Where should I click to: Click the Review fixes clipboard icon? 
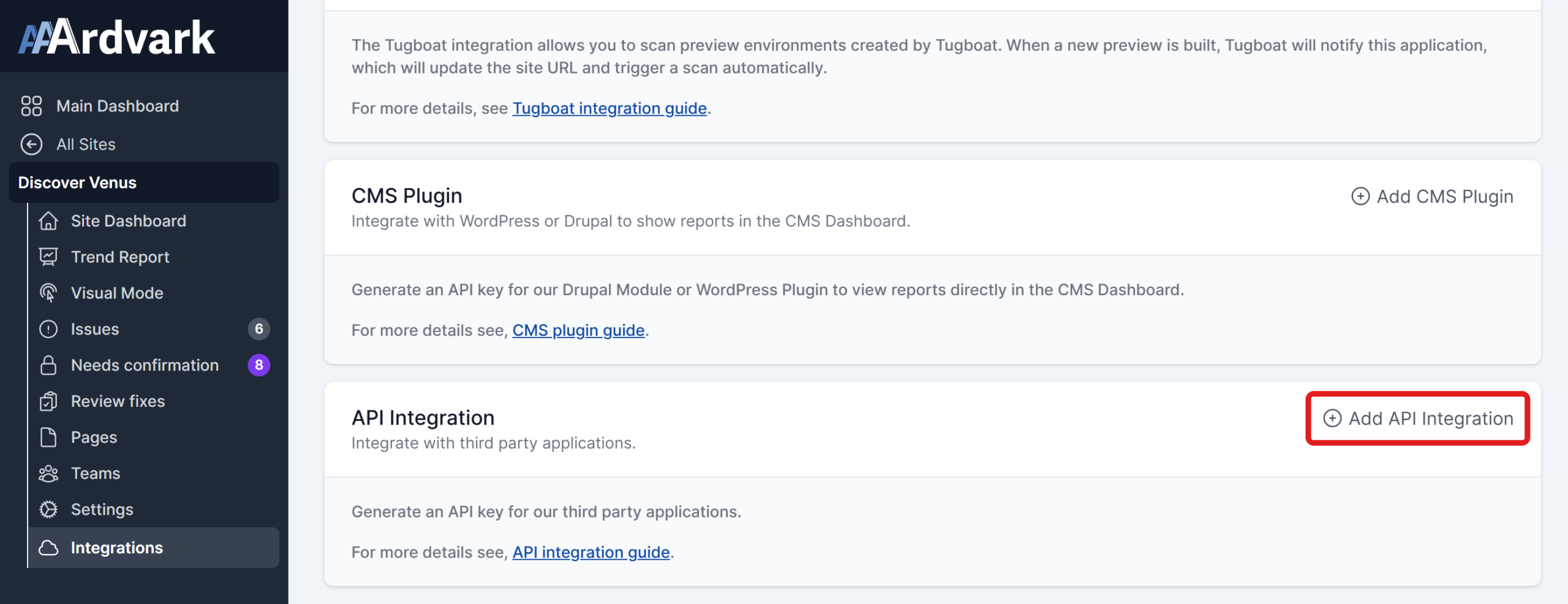tap(48, 402)
